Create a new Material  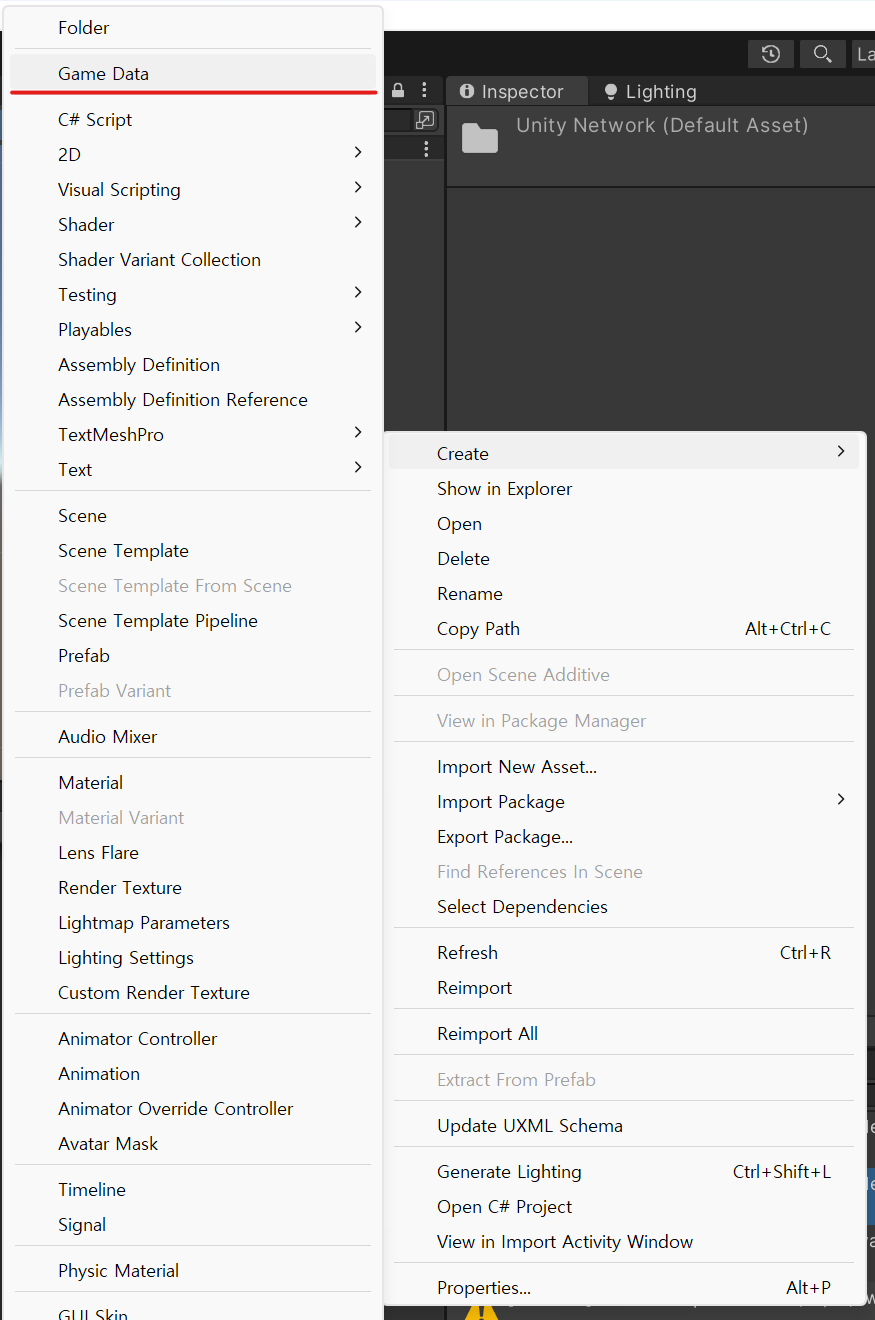[193, 783]
